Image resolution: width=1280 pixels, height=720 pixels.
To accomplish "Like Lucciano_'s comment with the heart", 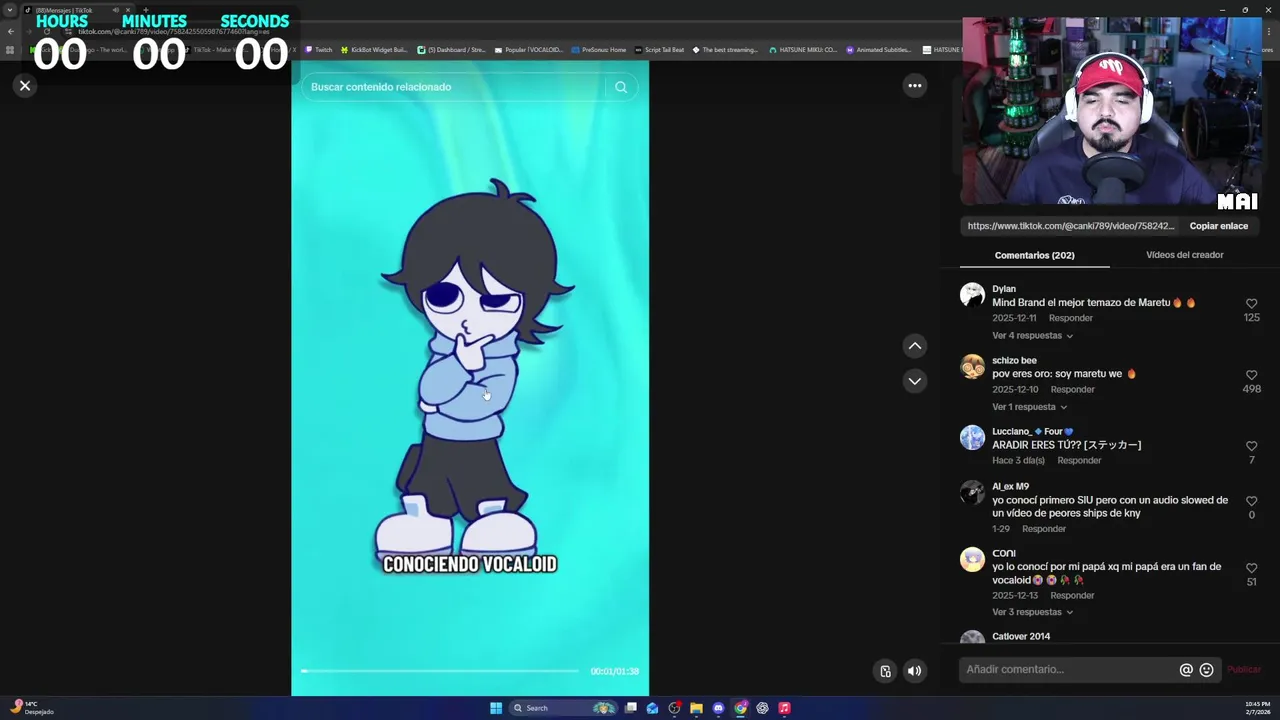I will click(x=1251, y=447).
